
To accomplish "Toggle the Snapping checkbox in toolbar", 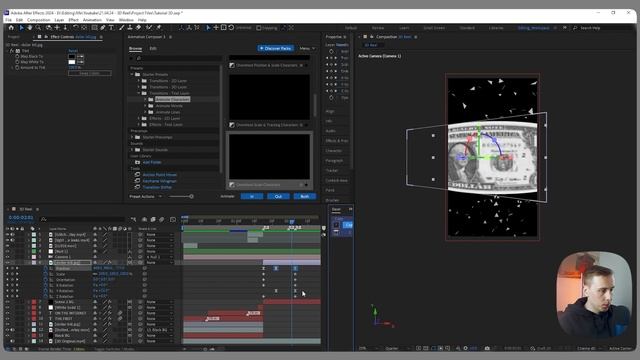I will point(259,28).
